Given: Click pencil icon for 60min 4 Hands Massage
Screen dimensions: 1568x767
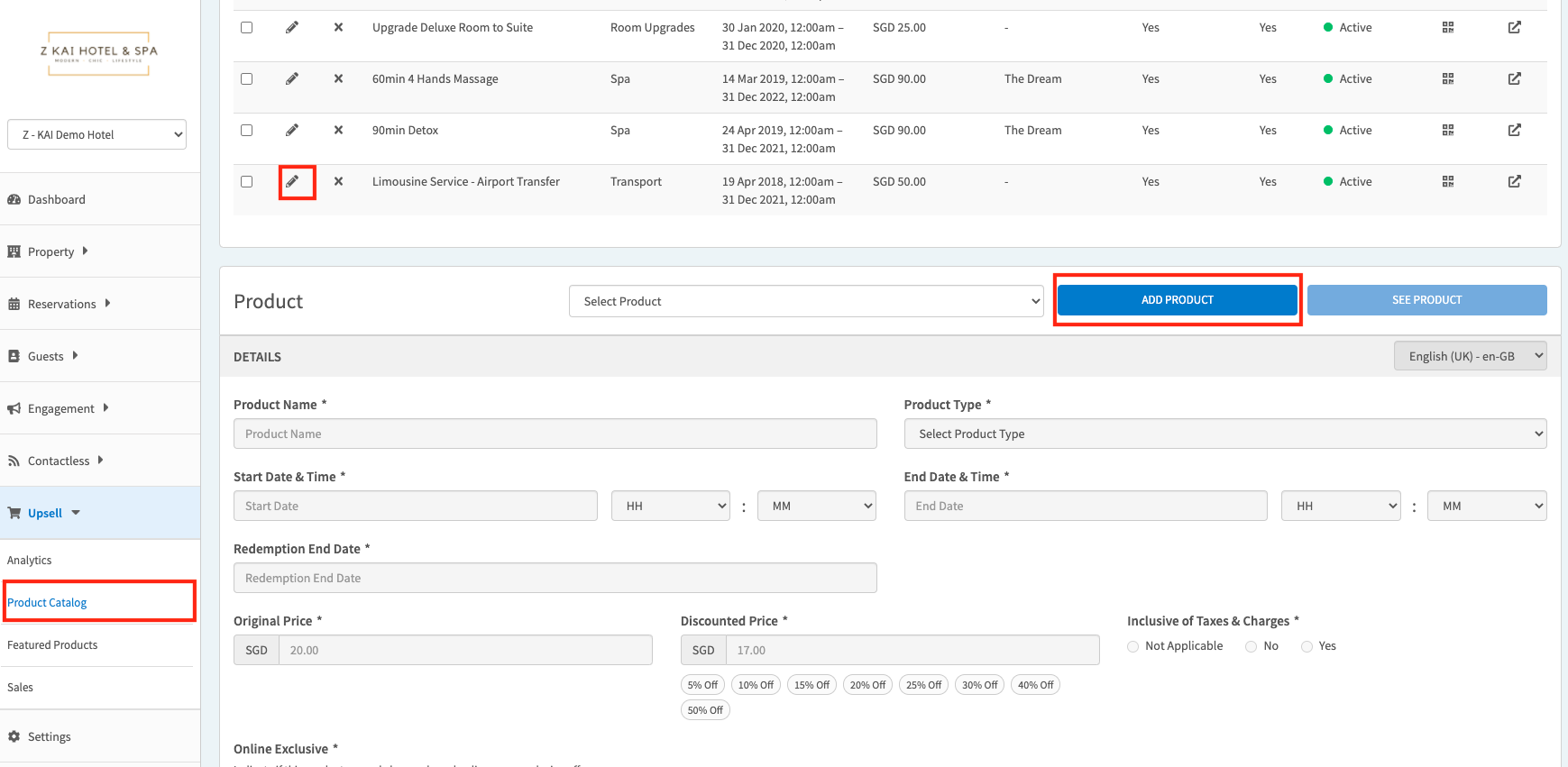Looking at the screenshot, I should (x=292, y=79).
